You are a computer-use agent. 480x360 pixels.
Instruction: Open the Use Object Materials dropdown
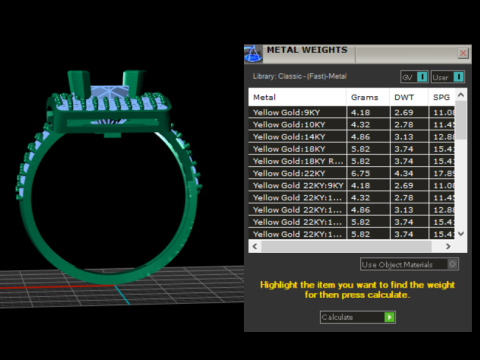click(x=409, y=264)
